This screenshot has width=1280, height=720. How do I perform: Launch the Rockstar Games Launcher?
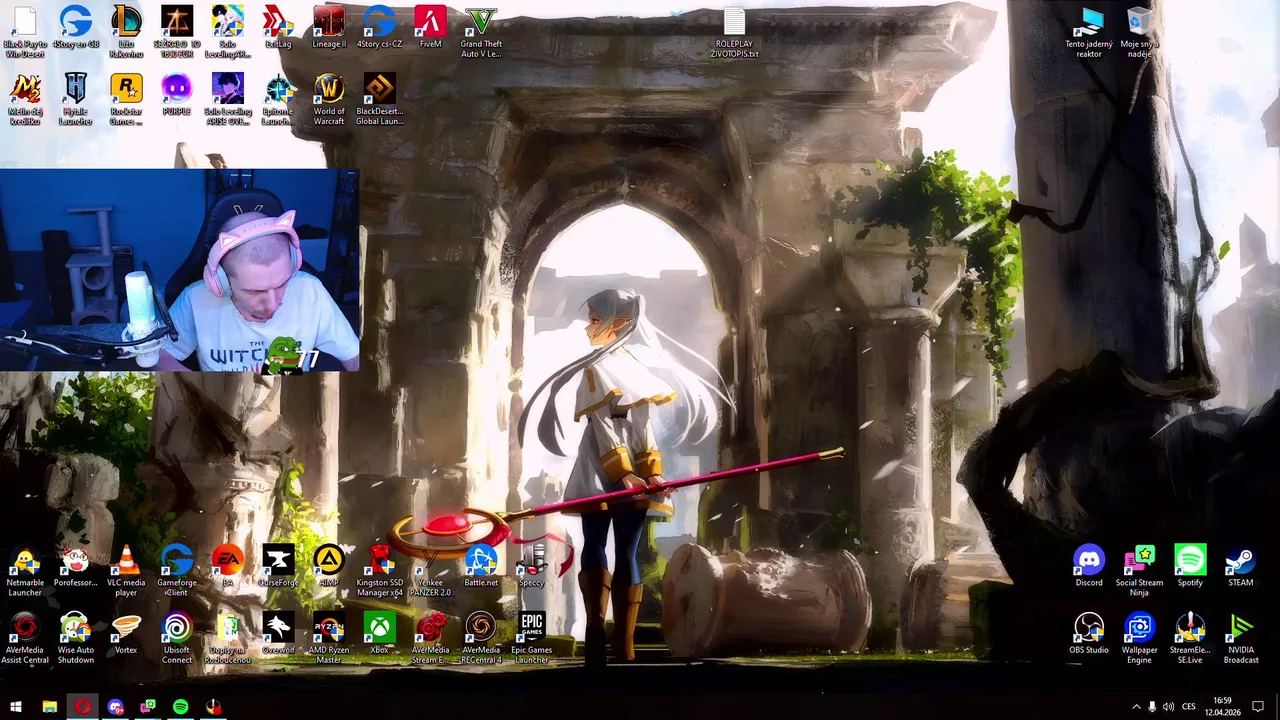pyautogui.click(x=126, y=99)
